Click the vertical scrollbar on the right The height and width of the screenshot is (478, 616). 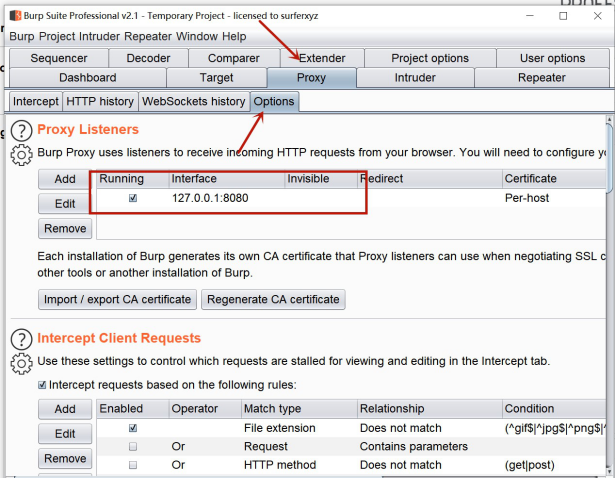610,160
